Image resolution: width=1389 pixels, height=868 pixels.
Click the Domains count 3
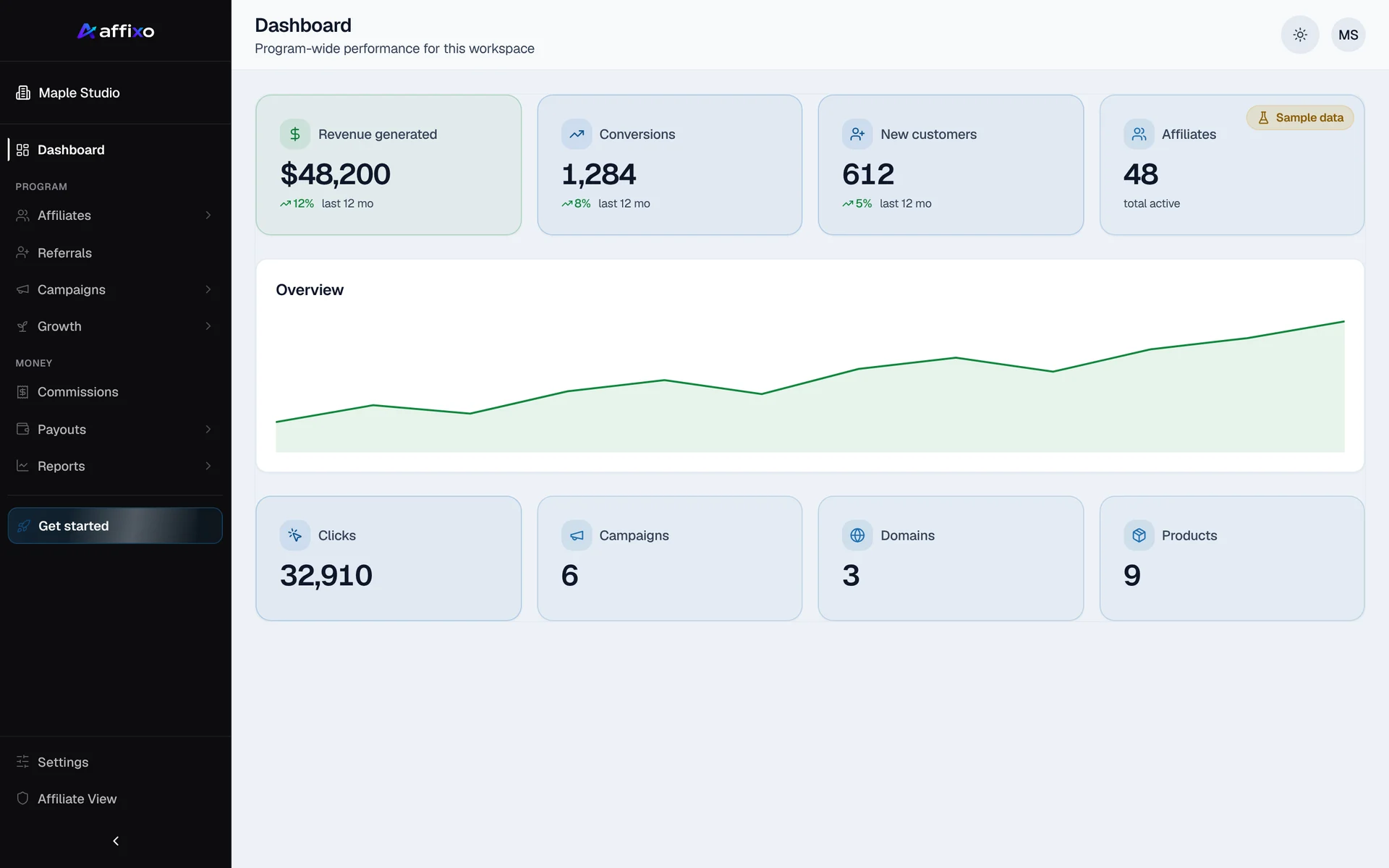(x=851, y=575)
